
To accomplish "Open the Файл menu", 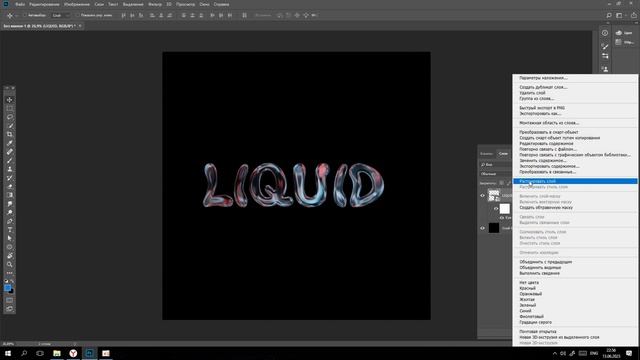I will [20, 4].
